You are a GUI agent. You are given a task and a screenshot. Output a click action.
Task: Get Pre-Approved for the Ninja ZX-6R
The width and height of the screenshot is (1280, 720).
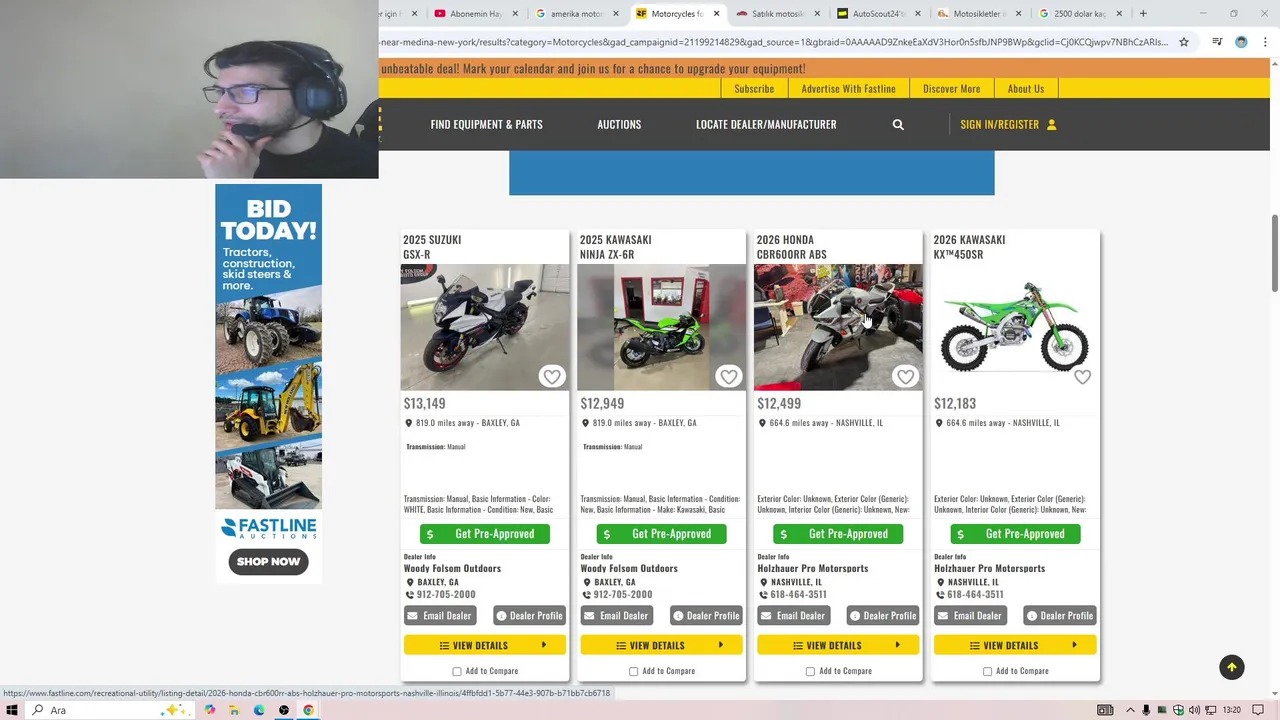click(x=662, y=534)
